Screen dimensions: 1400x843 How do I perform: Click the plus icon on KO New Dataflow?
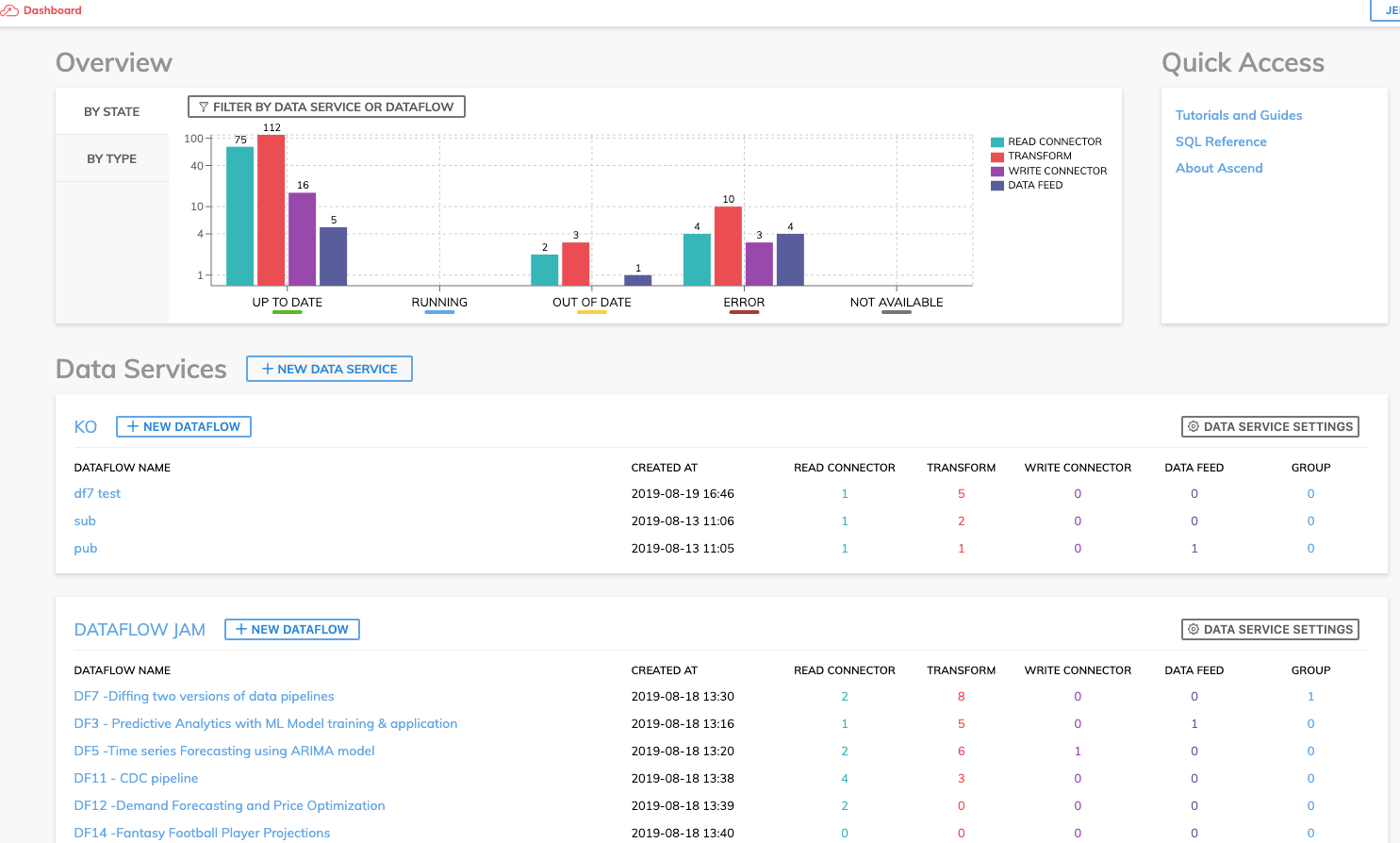(133, 427)
